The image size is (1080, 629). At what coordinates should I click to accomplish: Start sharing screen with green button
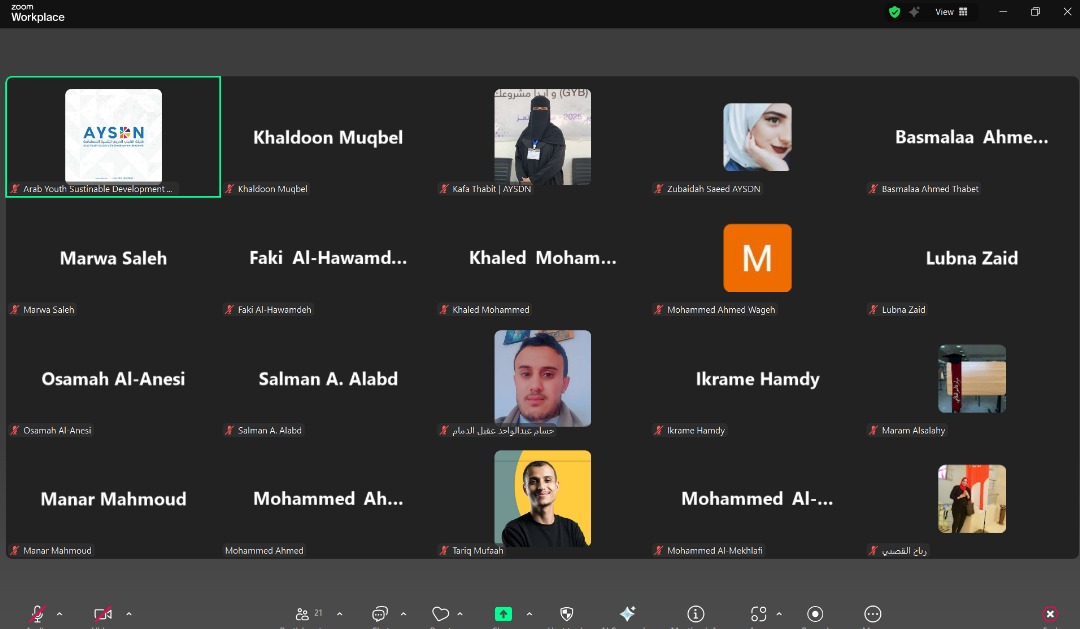[x=503, y=614]
